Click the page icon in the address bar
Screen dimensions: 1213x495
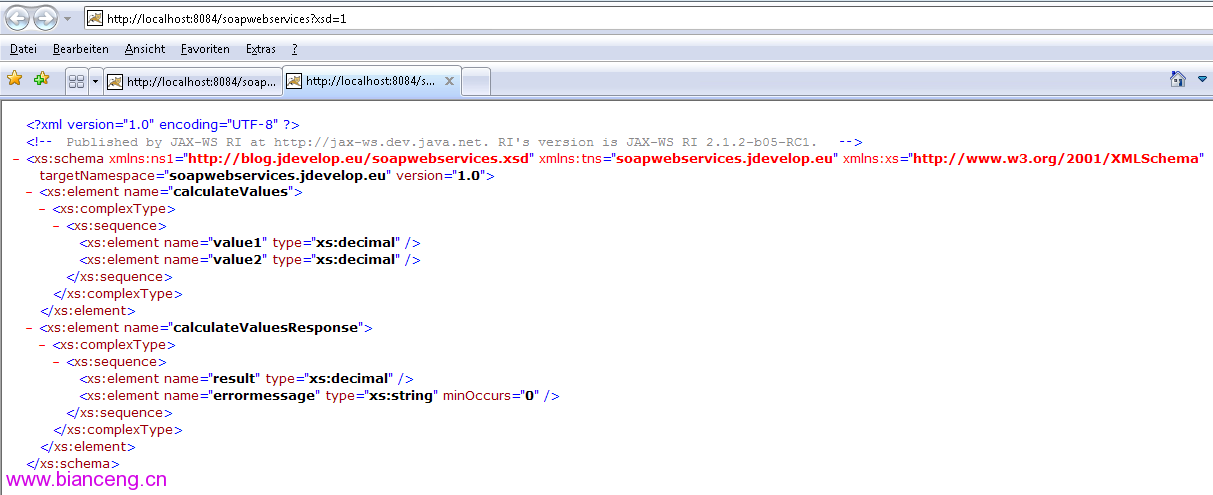[94, 19]
